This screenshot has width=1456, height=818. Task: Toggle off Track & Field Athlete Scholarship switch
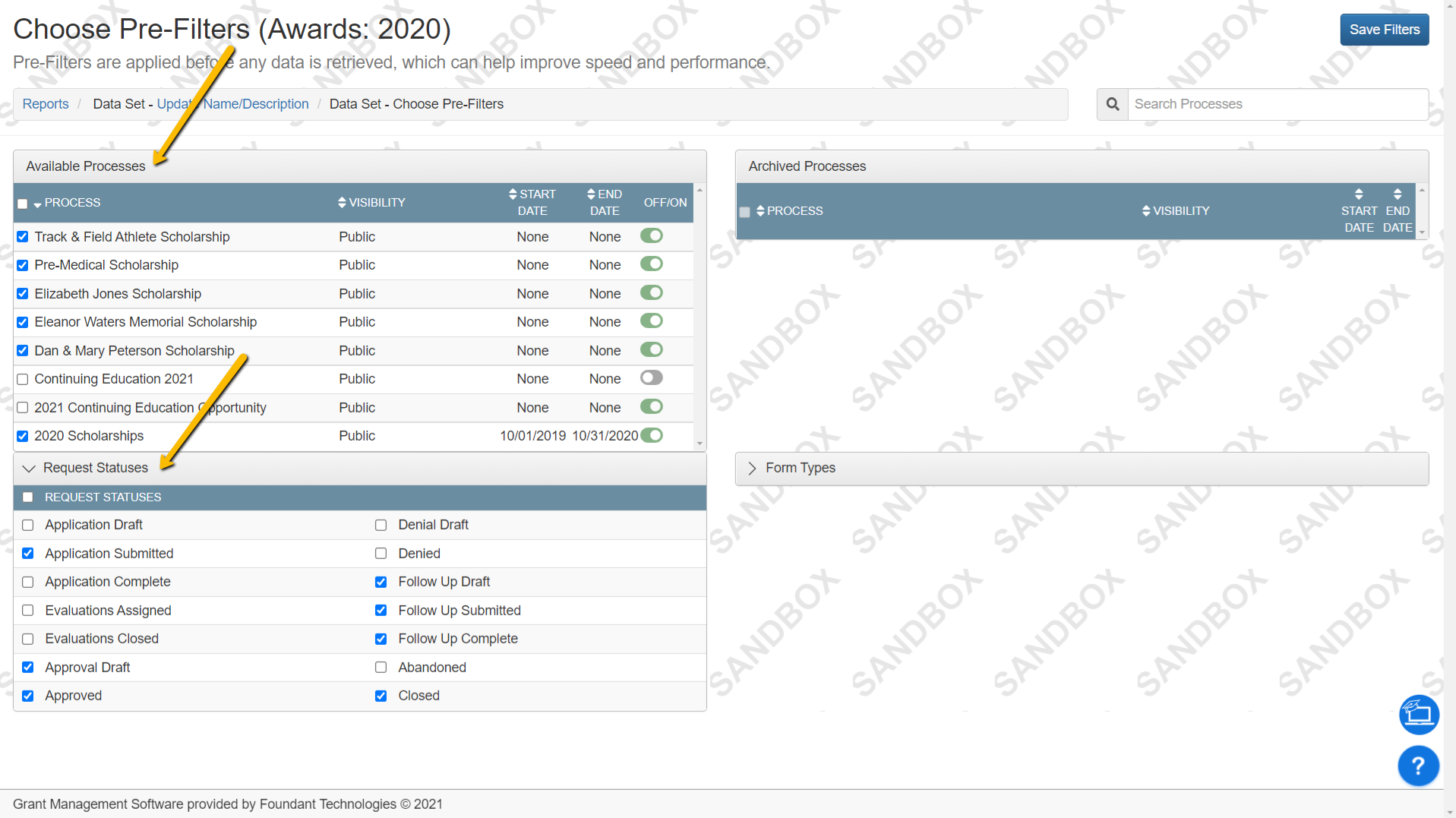[652, 236]
